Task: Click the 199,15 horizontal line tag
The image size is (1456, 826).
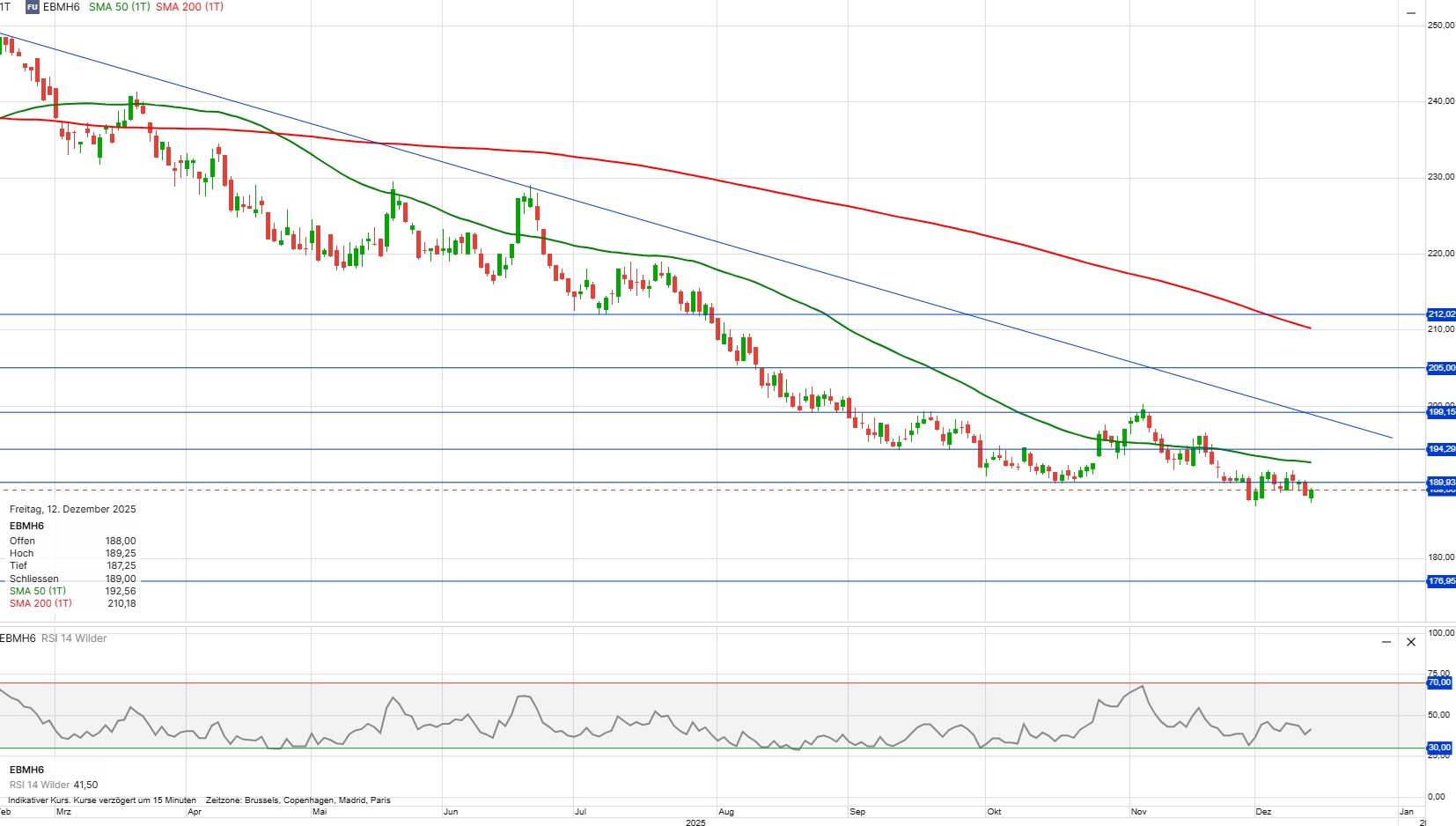Action: point(1440,412)
